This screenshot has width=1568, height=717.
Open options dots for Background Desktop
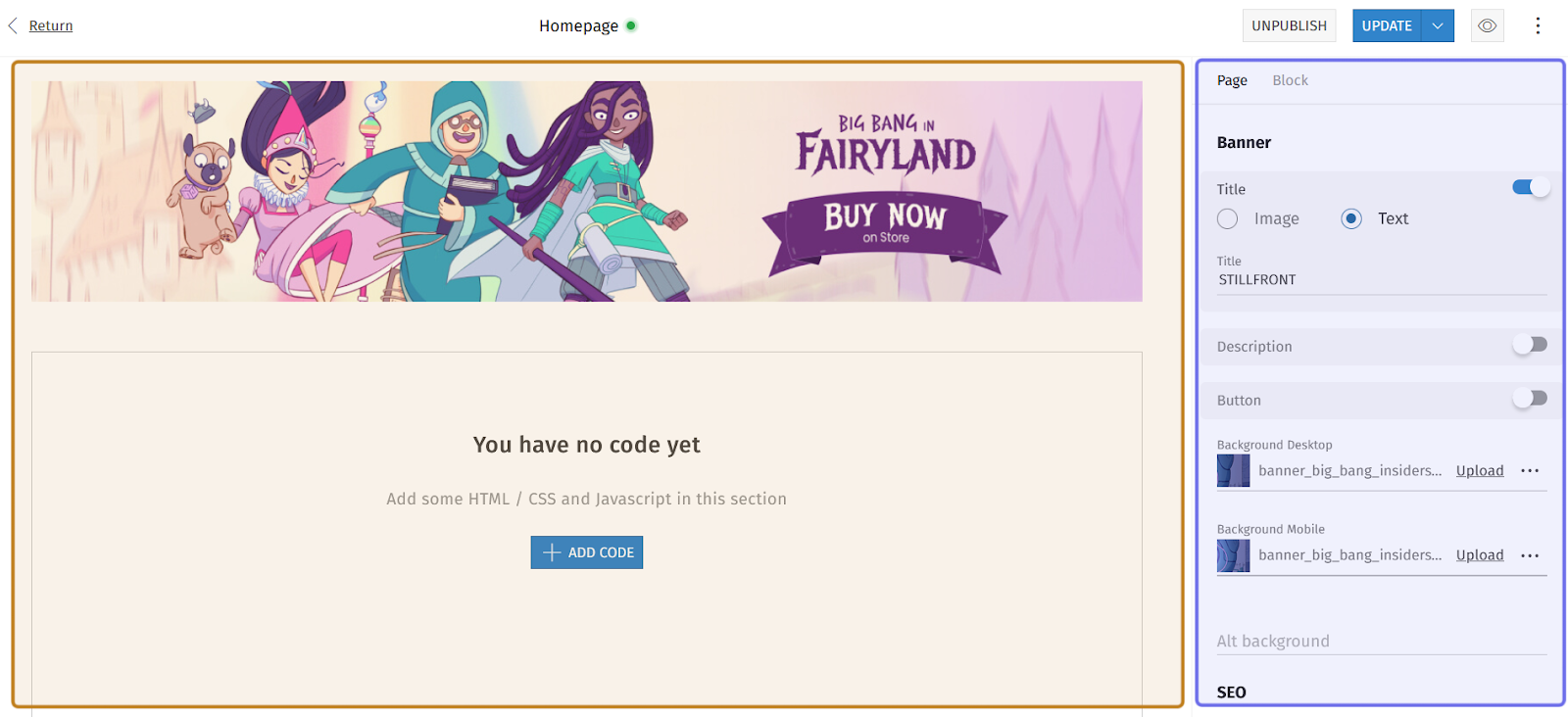(1530, 471)
